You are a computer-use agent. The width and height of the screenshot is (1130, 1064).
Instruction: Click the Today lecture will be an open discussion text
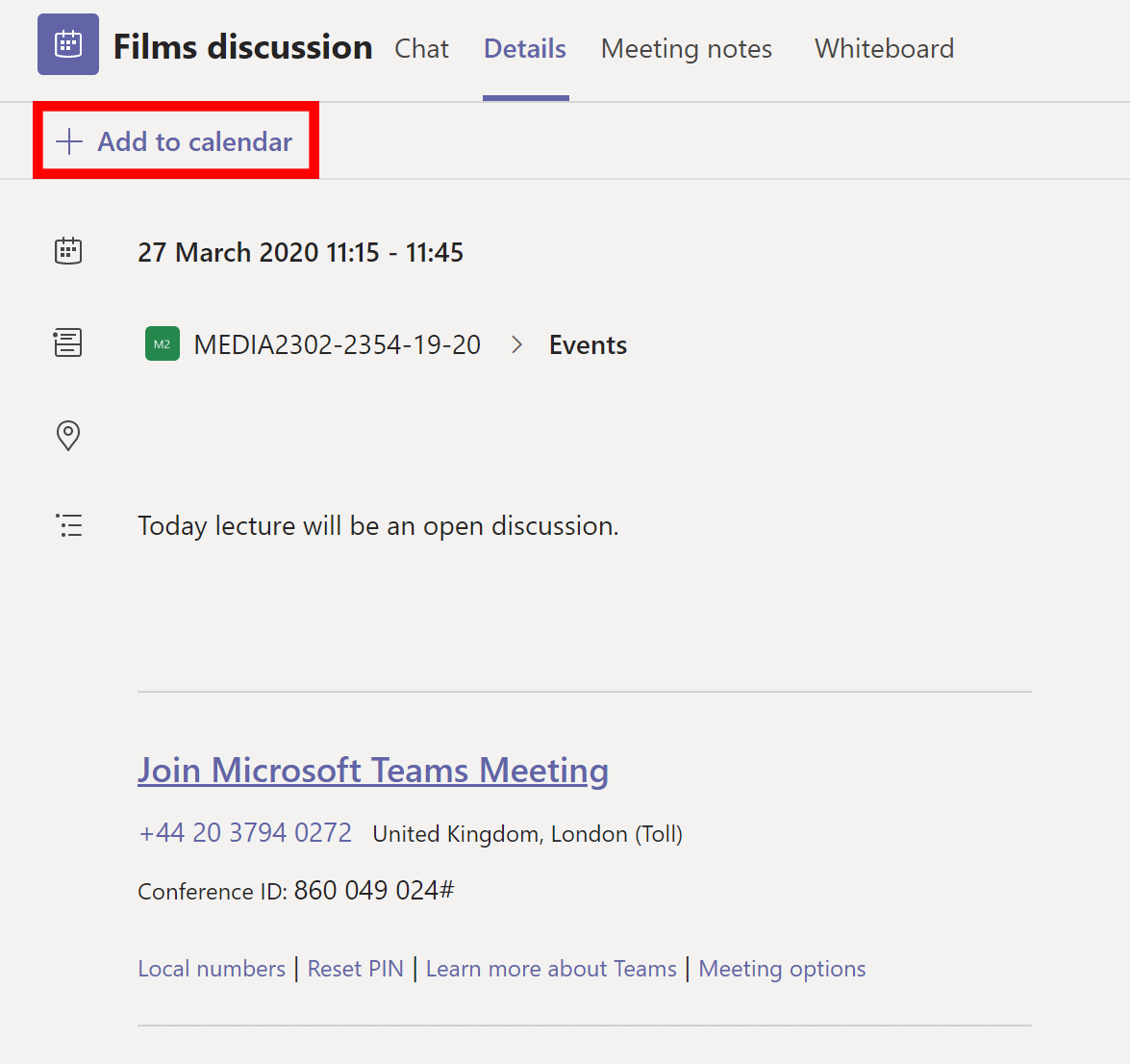click(378, 525)
